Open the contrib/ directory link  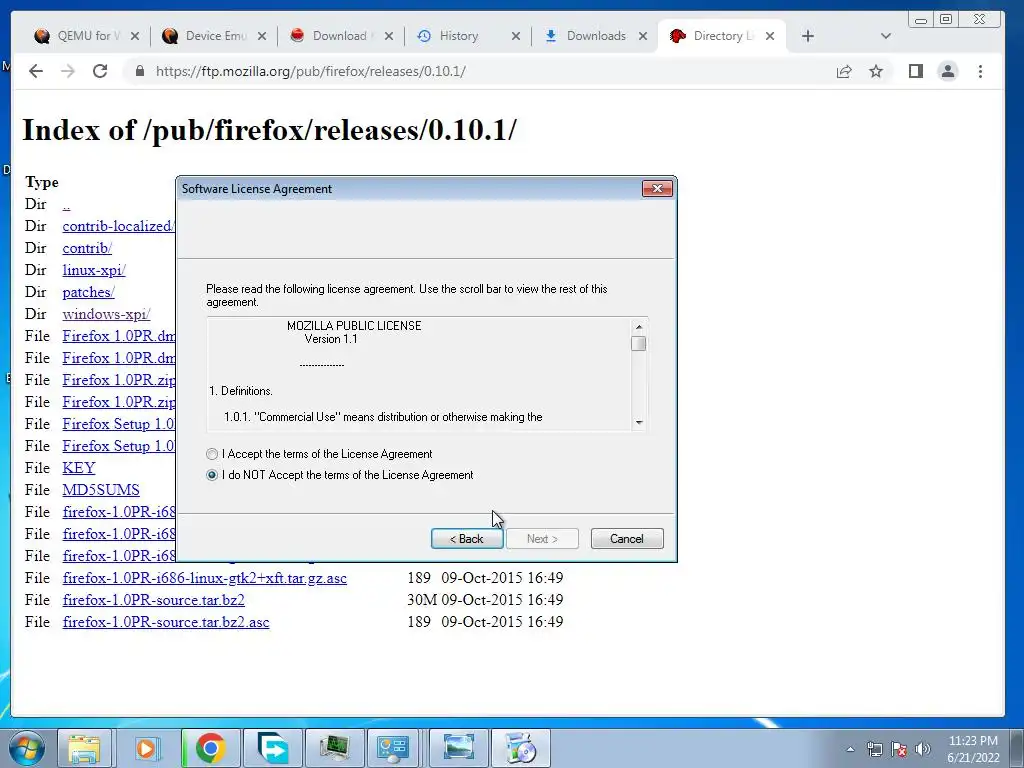(87, 248)
